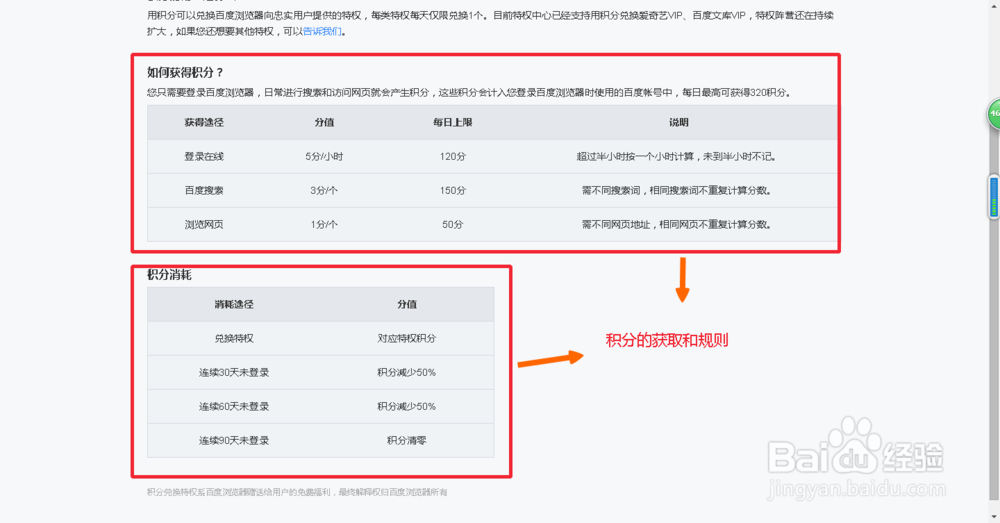The image size is (1000, 523).
Task: Select the 积分清零 cell
Action: (x=407, y=440)
